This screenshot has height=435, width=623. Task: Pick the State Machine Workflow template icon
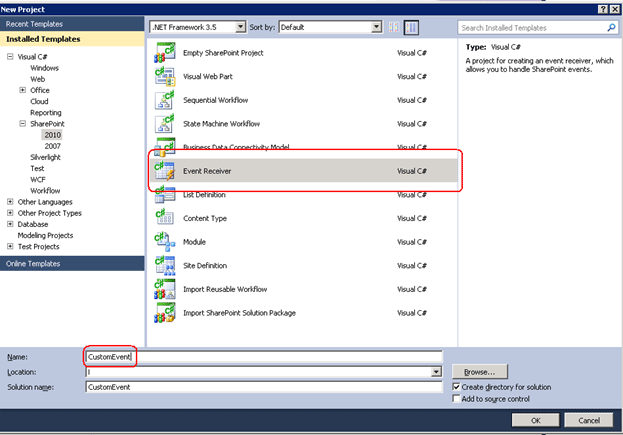tap(164, 124)
